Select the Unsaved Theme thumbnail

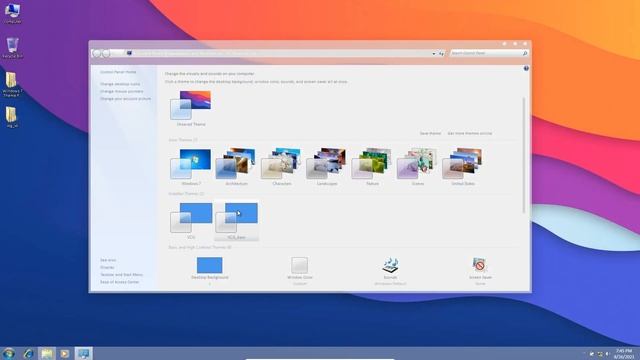(191, 105)
